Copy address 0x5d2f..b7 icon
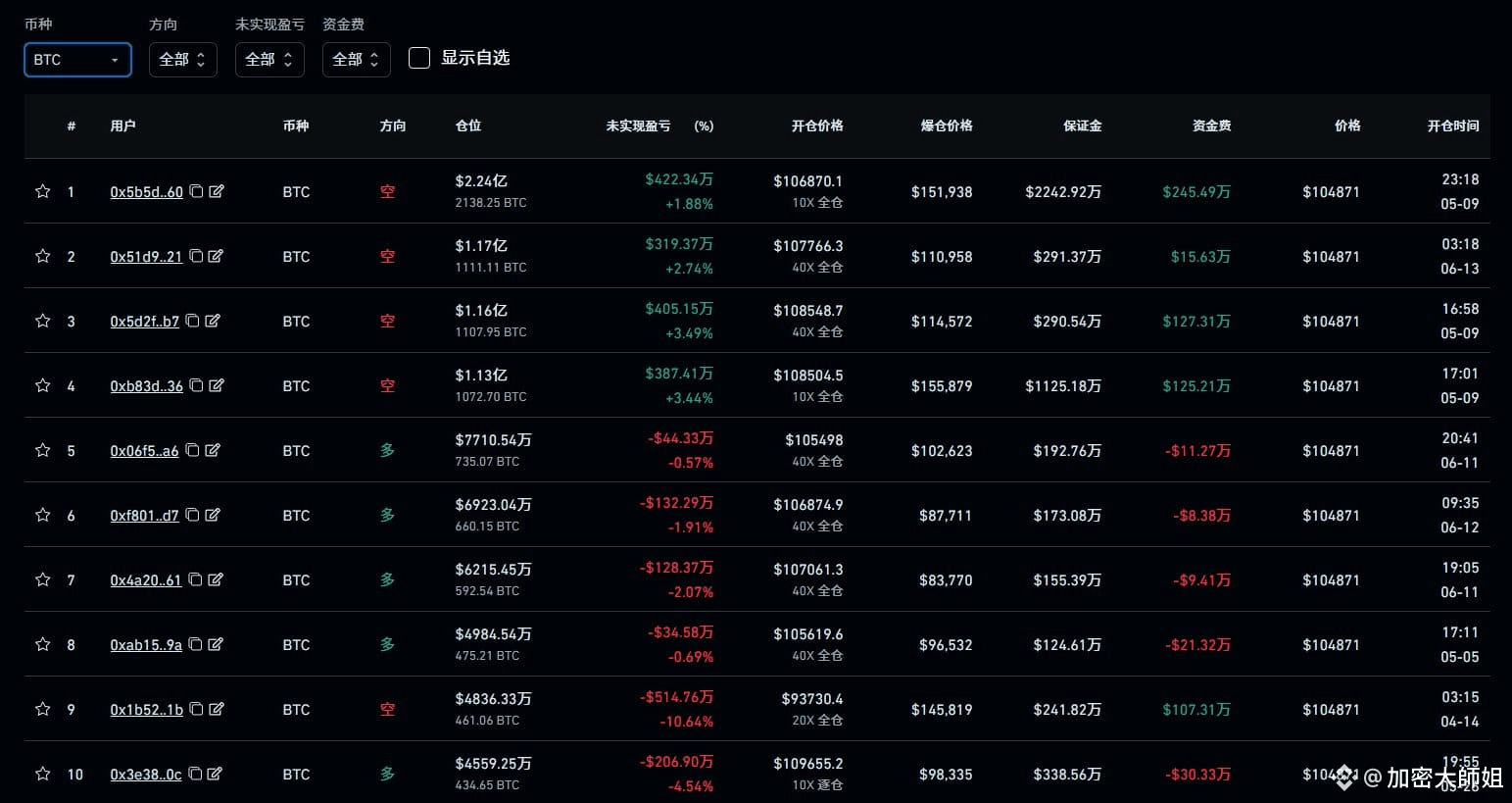 [193, 321]
